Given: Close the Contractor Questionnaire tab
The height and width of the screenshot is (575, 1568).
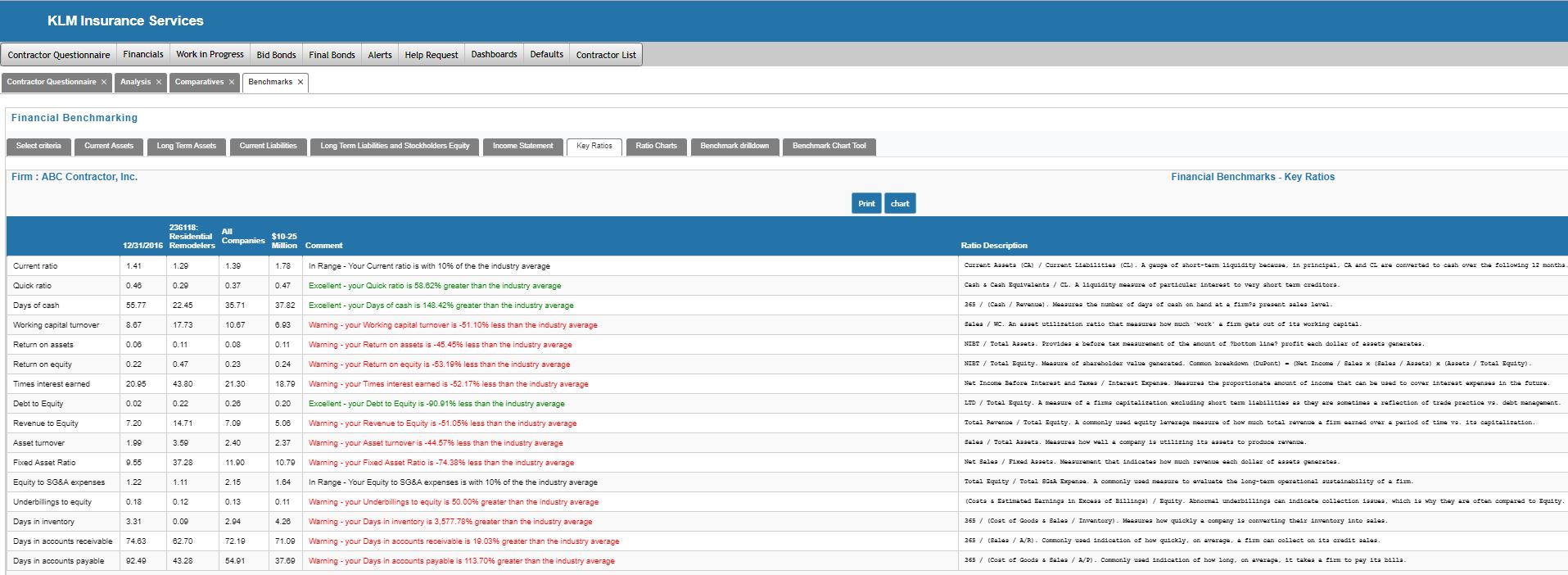Looking at the screenshot, I should click(104, 82).
